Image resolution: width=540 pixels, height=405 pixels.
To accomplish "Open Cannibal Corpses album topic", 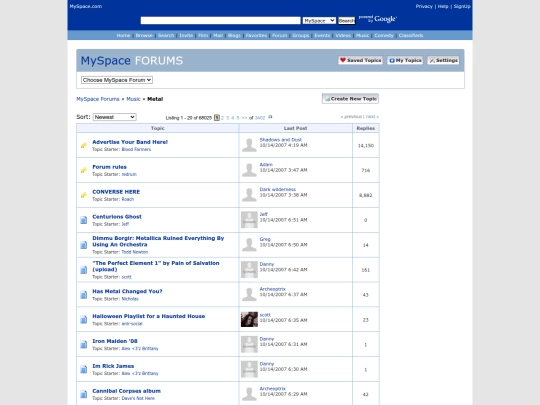I will (x=126, y=391).
